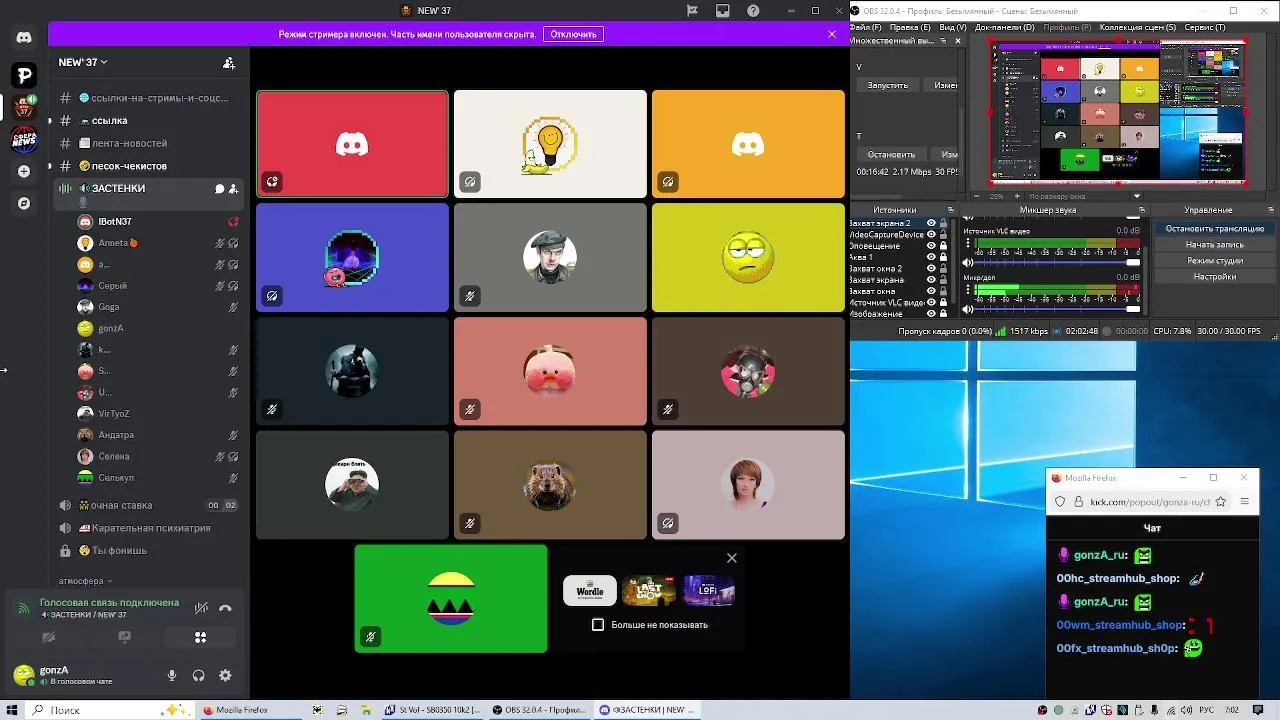The height and width of the screenshot is (720, 1280).
Task: Open NEW' 37 server dropdown menu
Action: [83, 62]
